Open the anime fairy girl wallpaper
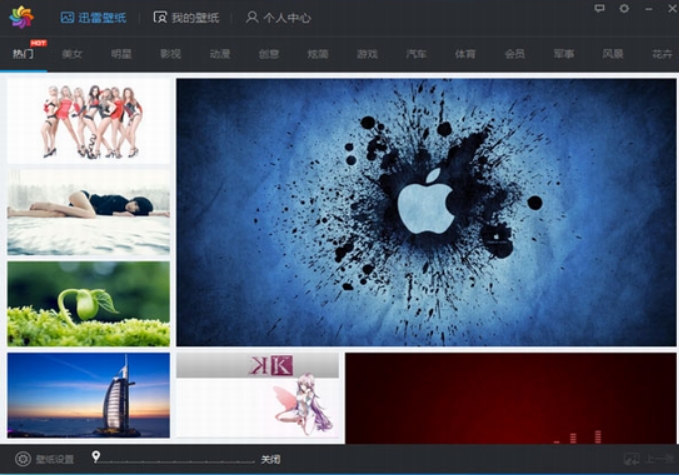Image resolution: width=679 pixels, height=475 pixels. pyautogui.click(x=257, y=397)
